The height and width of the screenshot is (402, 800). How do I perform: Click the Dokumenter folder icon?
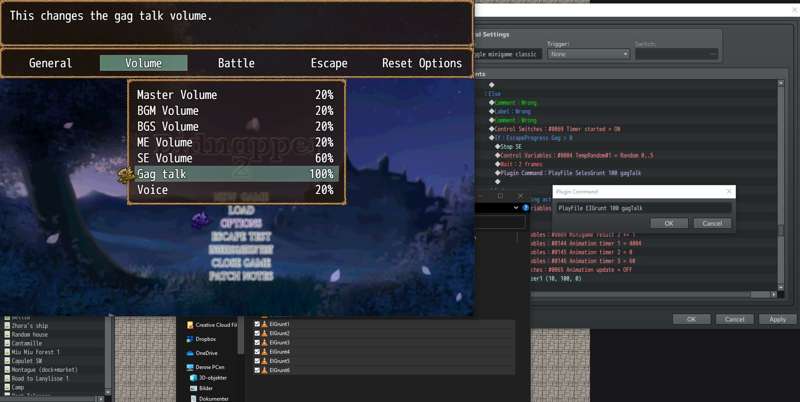coord(193,398)
